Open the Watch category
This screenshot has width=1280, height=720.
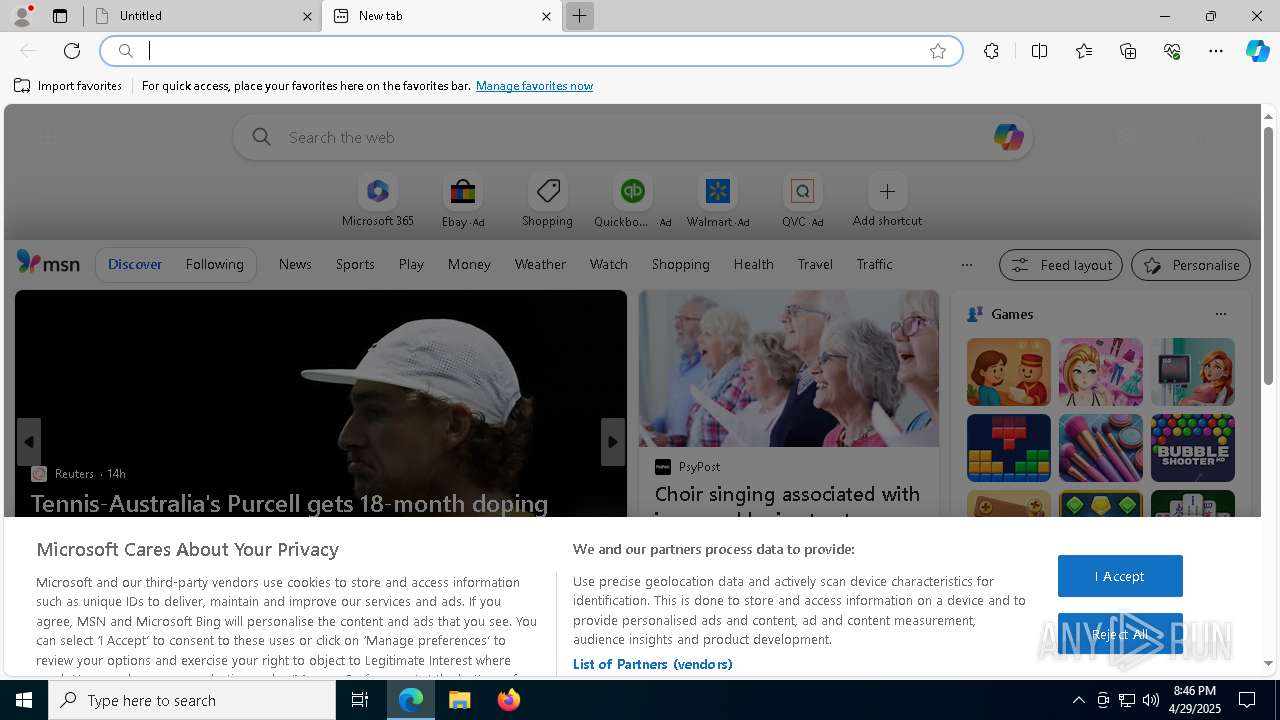[608, 264]
